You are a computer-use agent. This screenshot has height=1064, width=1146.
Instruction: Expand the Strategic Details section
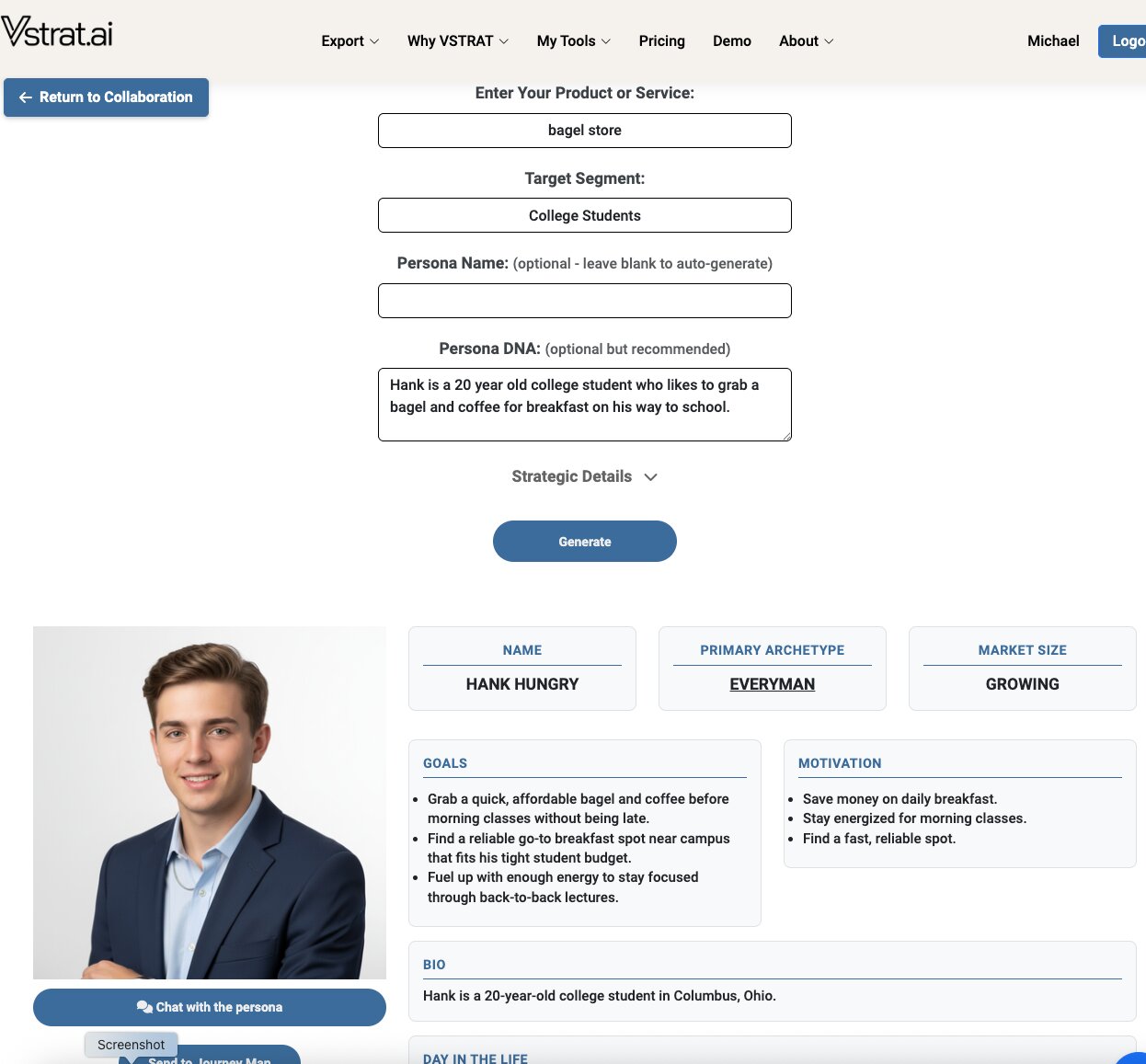pyautogui.click(x=584, y=476)
